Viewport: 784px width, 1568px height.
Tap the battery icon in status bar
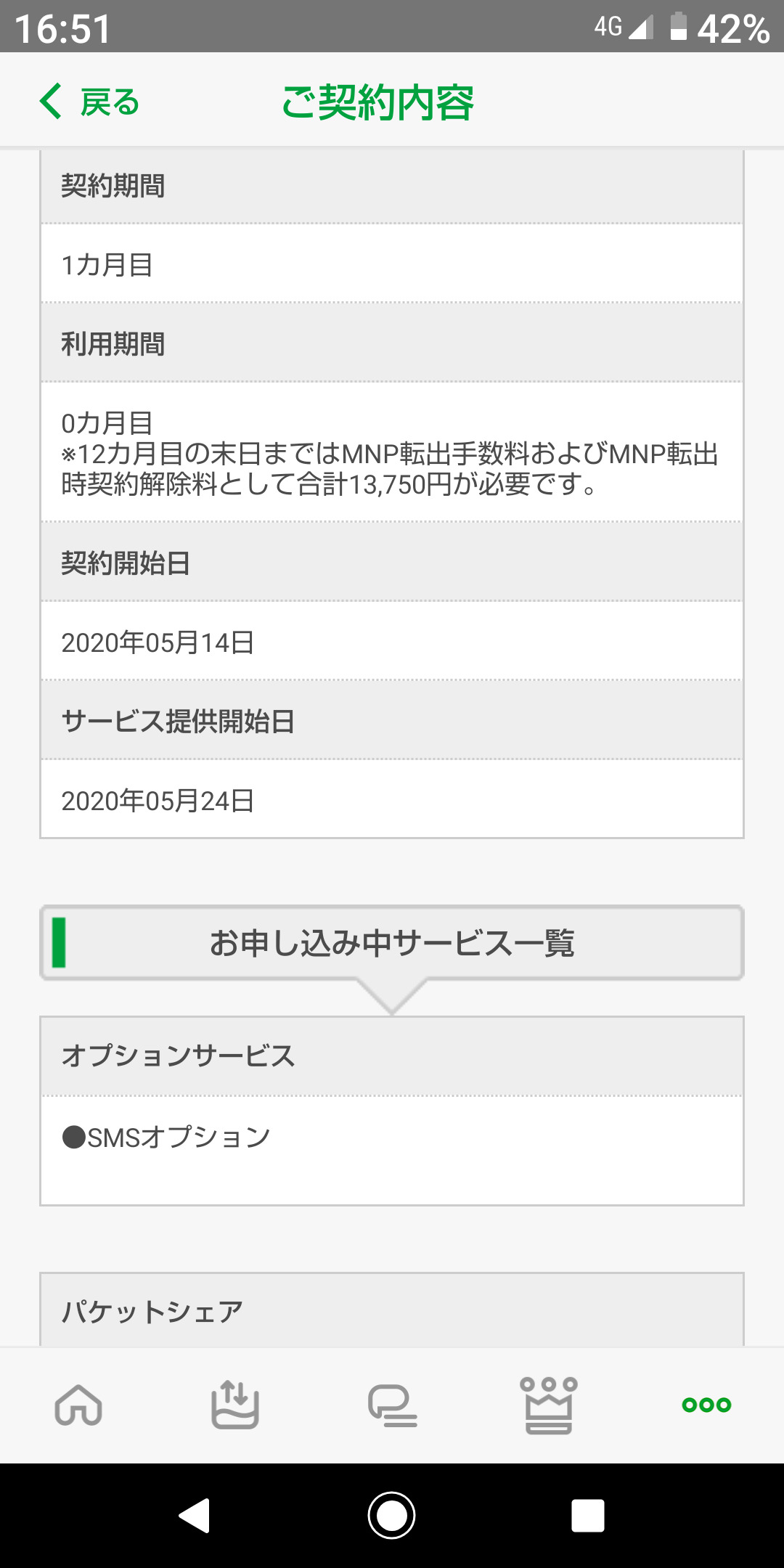679,27
